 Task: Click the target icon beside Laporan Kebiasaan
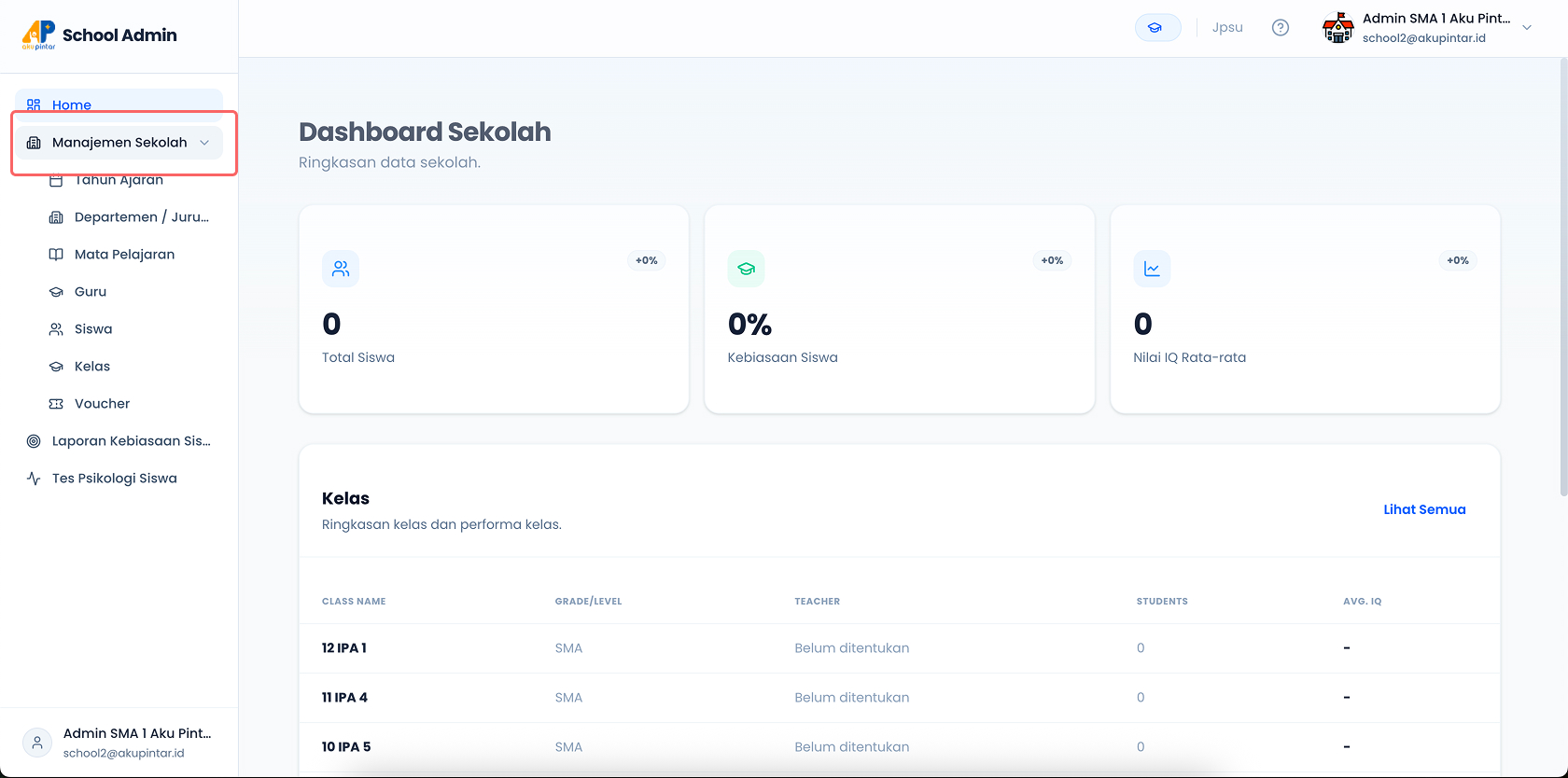coord(34,441)
